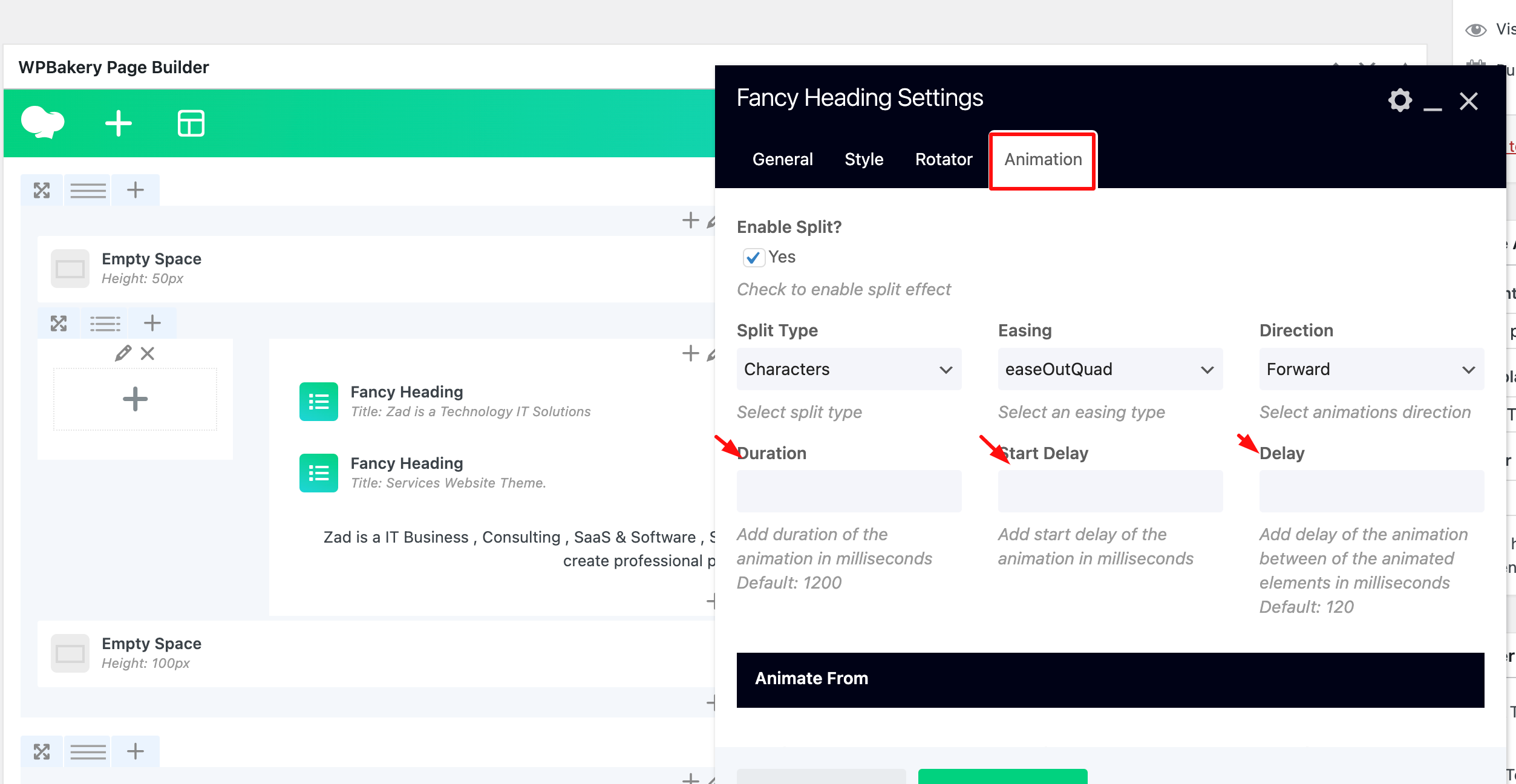The height and width of the screenshot is (784, 1516).
Task: Click Fancy Heading icon for Zad Technology title
Action: (319, 402)
